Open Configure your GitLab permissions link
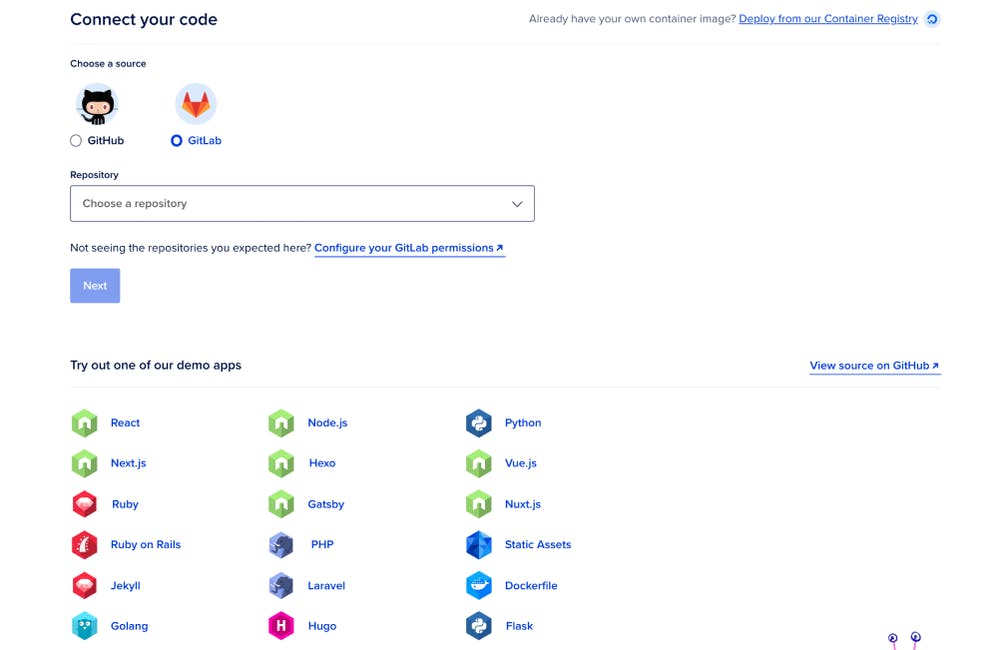This screenshot has width=1000, height=650. [x=408, y=248]
